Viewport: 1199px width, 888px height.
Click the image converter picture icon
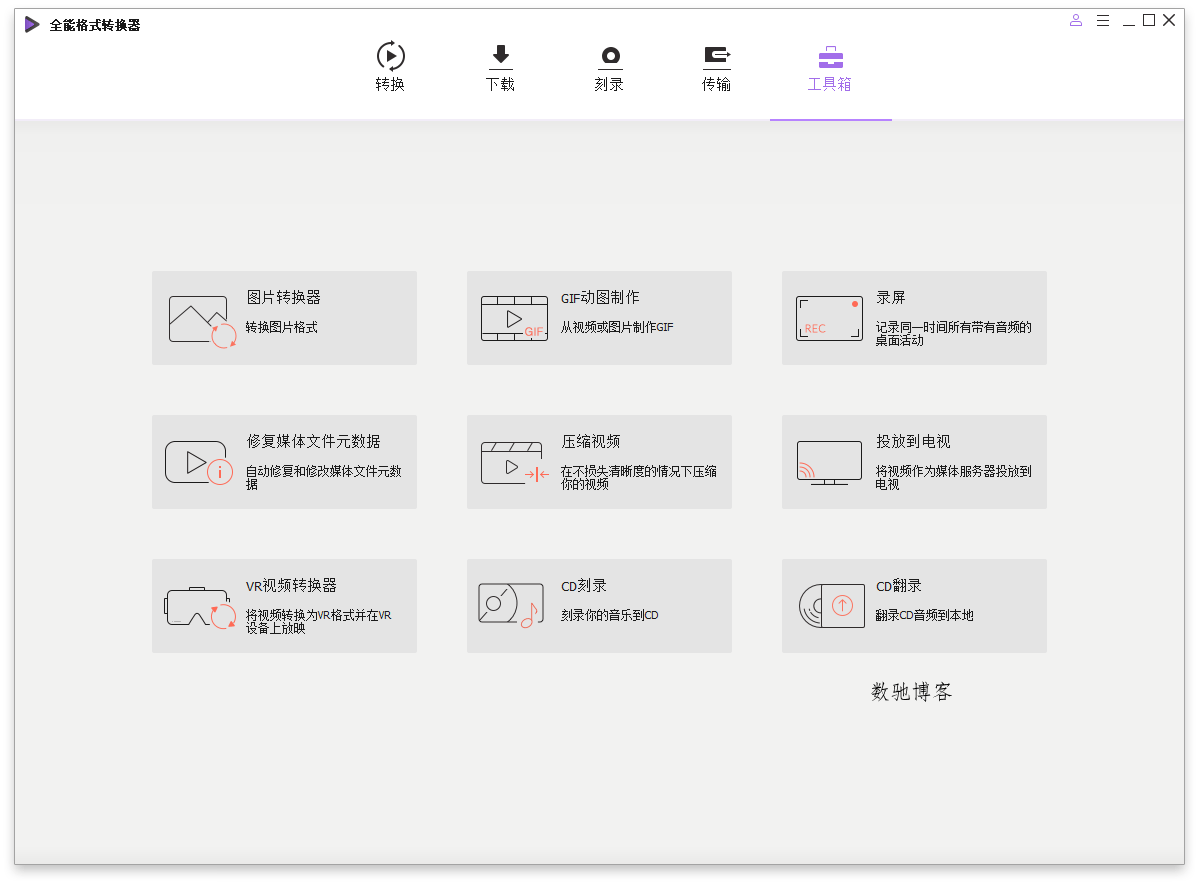tap(203, 321)
